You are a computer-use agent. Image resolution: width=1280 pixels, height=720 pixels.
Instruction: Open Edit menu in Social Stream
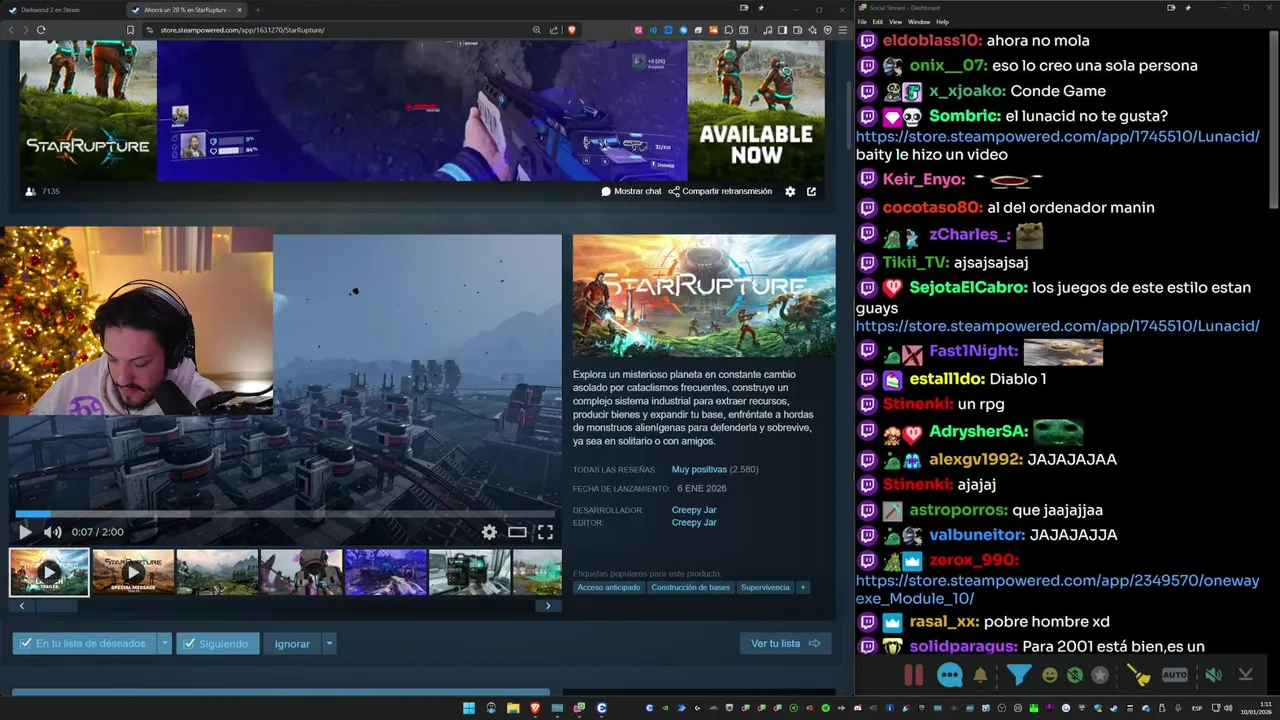[x=877, y=21]
